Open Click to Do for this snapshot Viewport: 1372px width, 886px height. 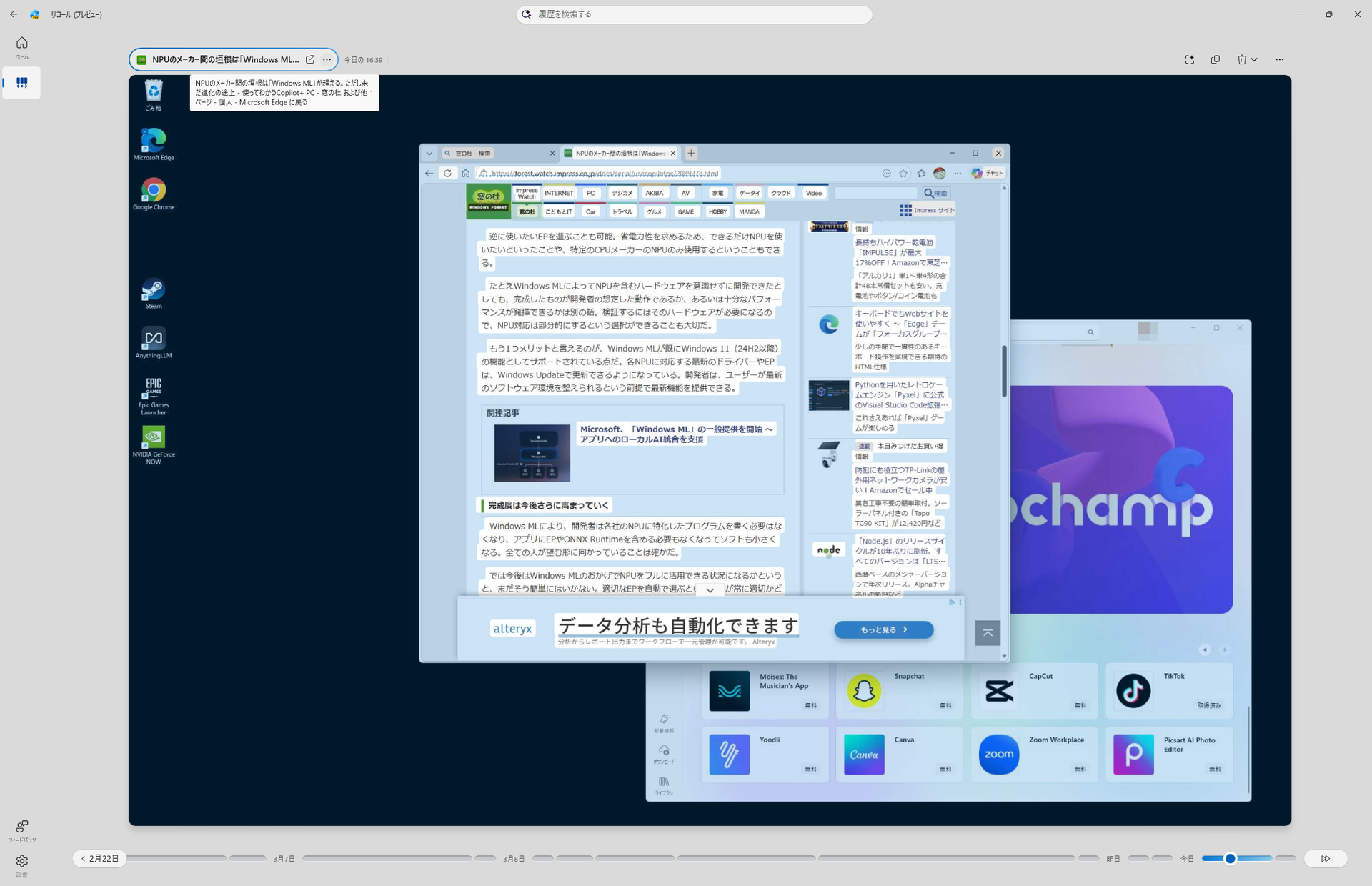coord(1189,60)
